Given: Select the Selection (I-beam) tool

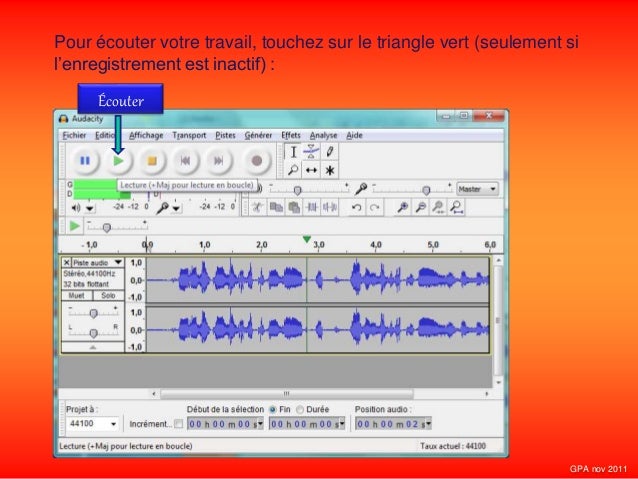Looking at the screenshot, I should (x=293, y=152).
